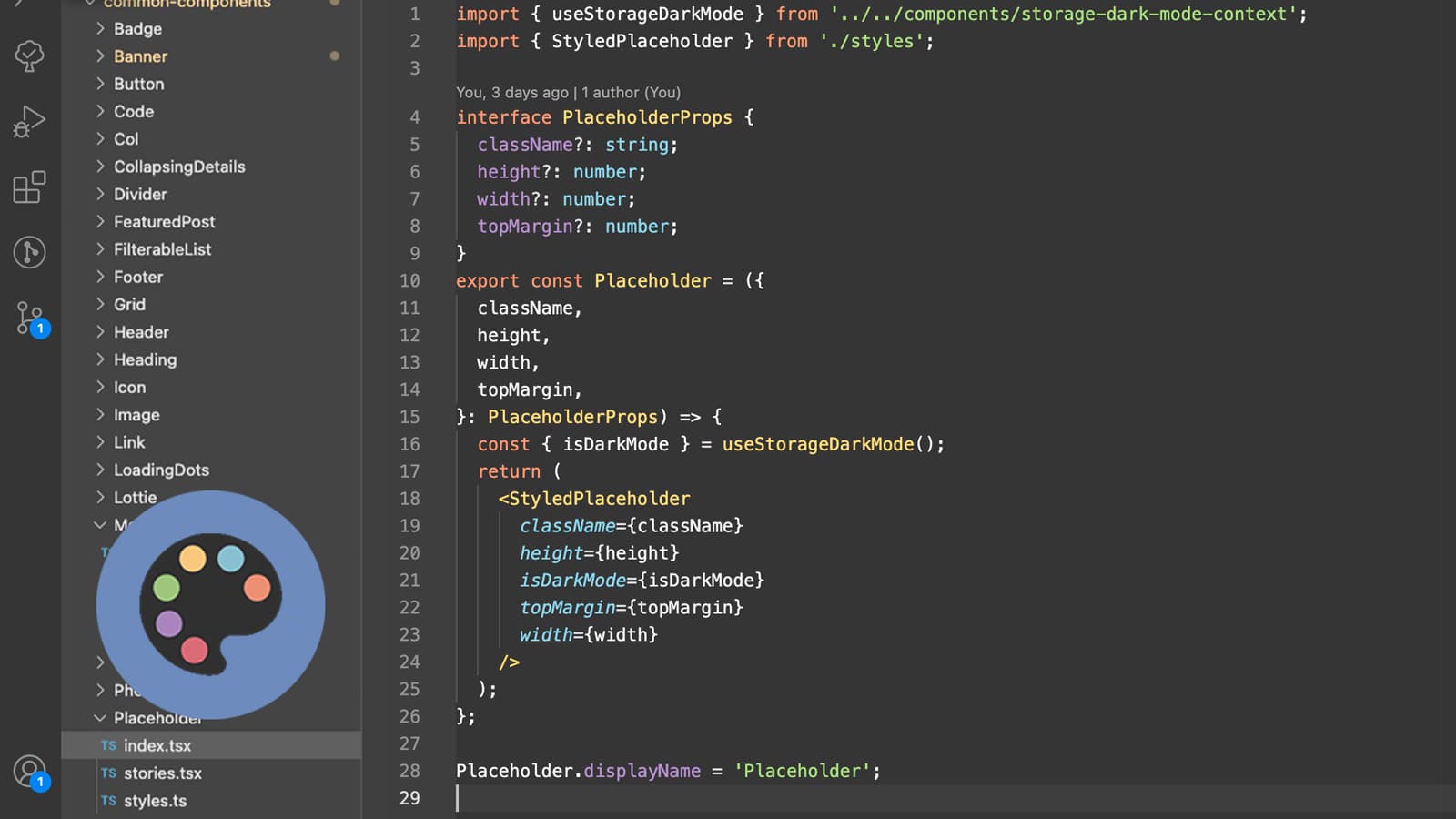Open the Testing view in activity bar
This screenshot has width=1456, height=819.
(29, 56)
